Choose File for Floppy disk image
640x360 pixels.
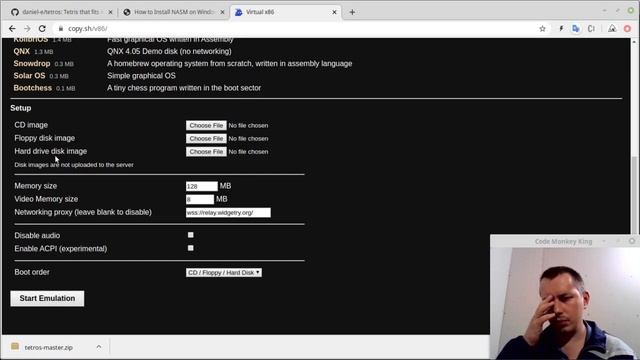[206, 138]
